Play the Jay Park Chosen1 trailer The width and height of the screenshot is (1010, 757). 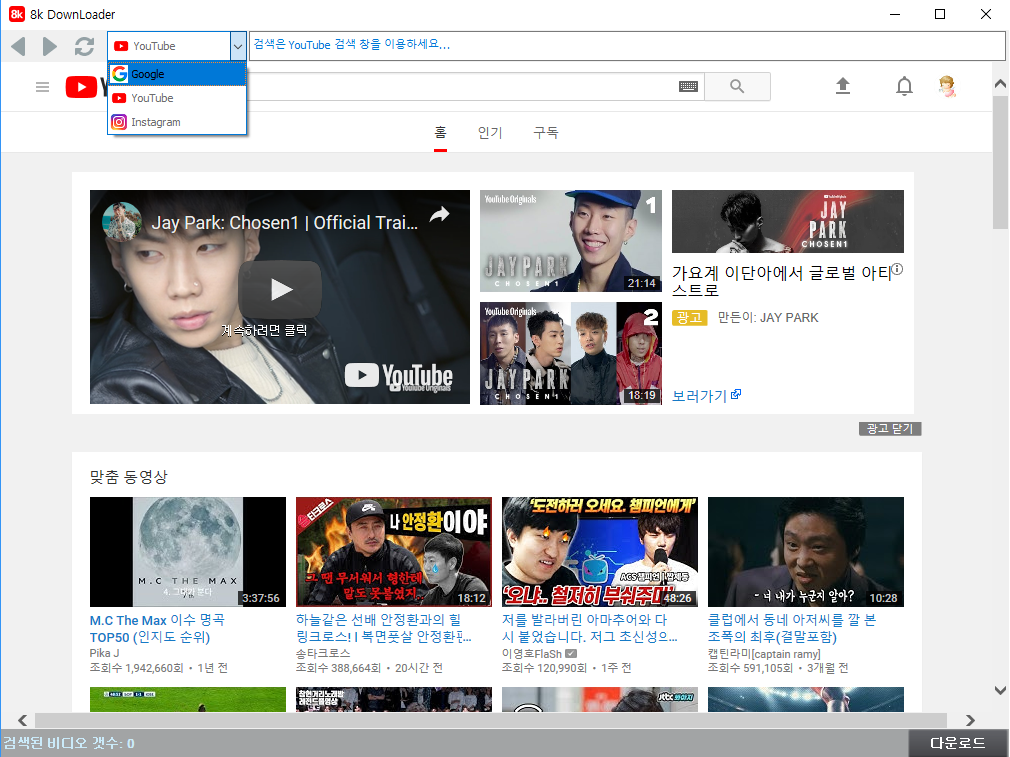click(280, 290)
